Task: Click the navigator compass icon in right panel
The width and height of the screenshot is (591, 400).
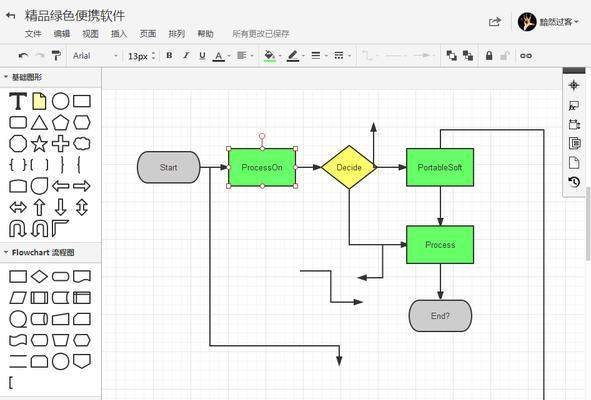Action: (x=574, y=86)
